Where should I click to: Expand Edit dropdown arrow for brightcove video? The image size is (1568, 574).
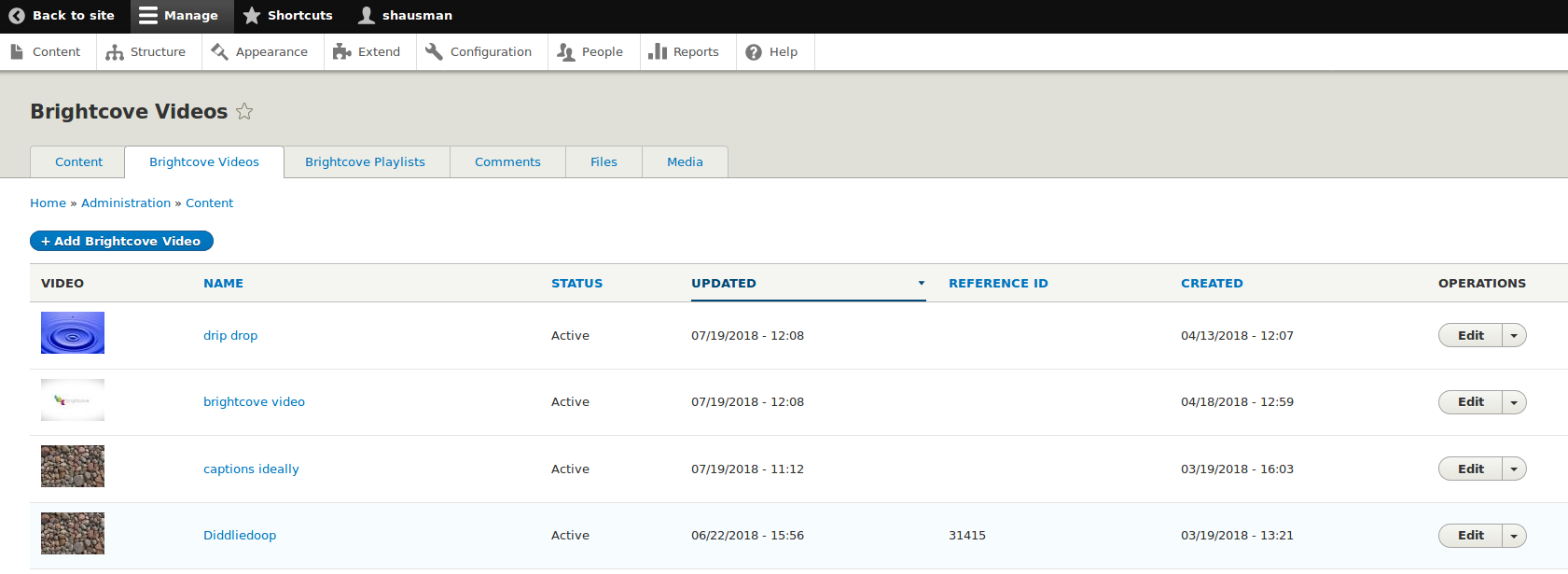(x=1514, y=402)
